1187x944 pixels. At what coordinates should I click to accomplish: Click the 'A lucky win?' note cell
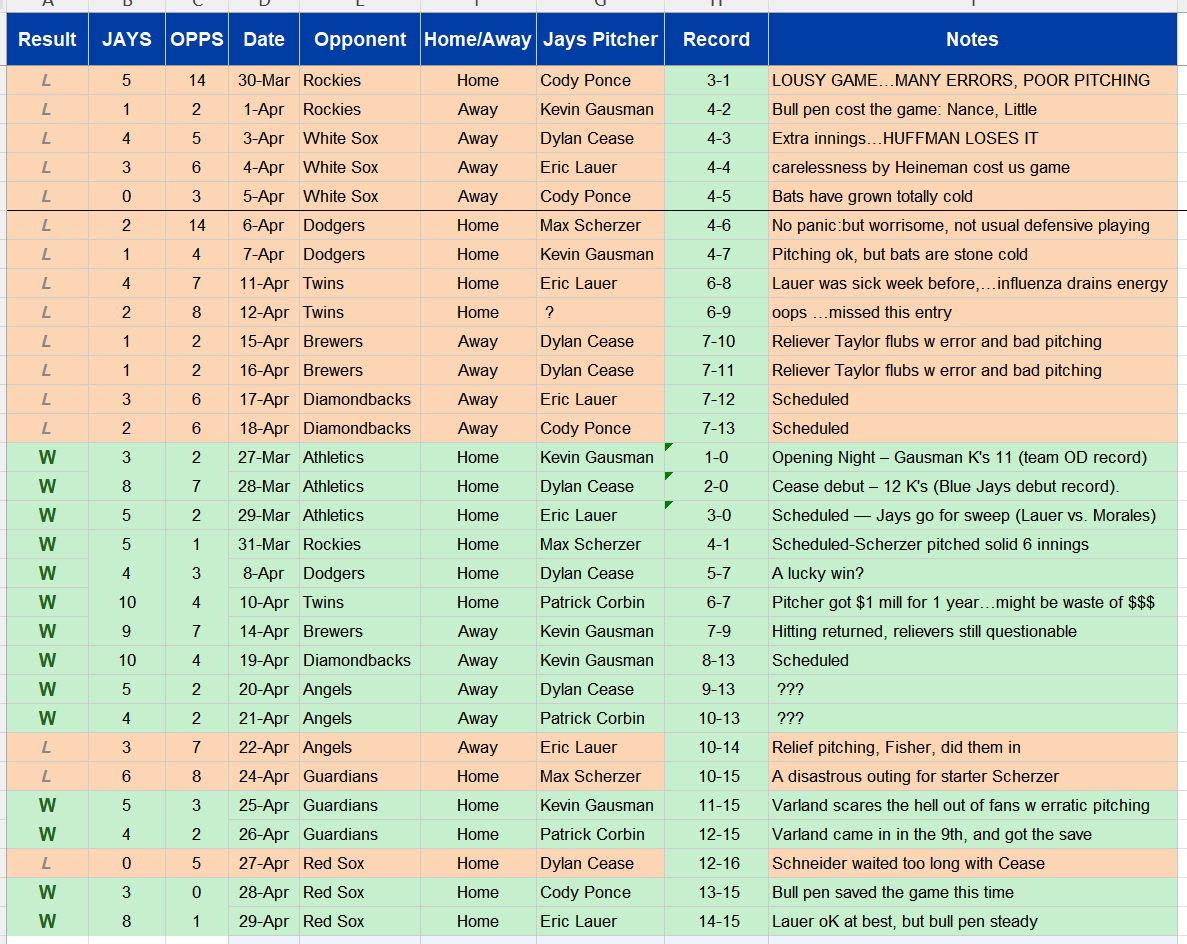tap(960, 573)
